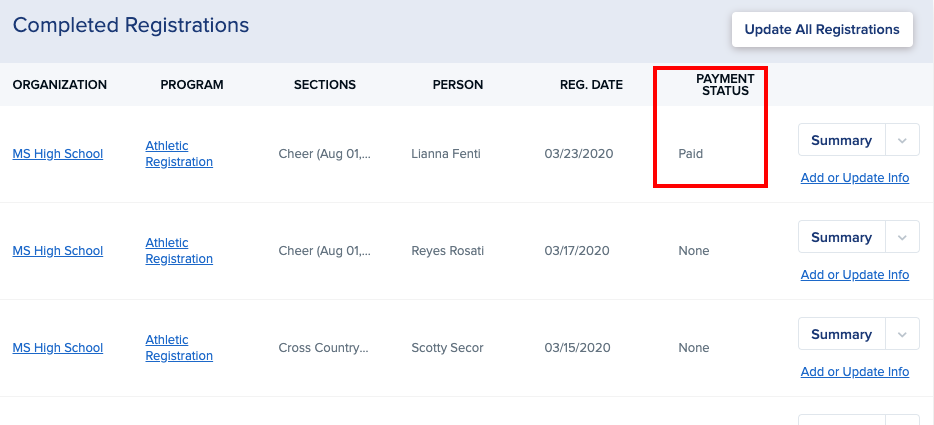Click Add or Update Info for Lianna Fenti
This screenshot has width=934, height=425.
(x=855, y=178)
